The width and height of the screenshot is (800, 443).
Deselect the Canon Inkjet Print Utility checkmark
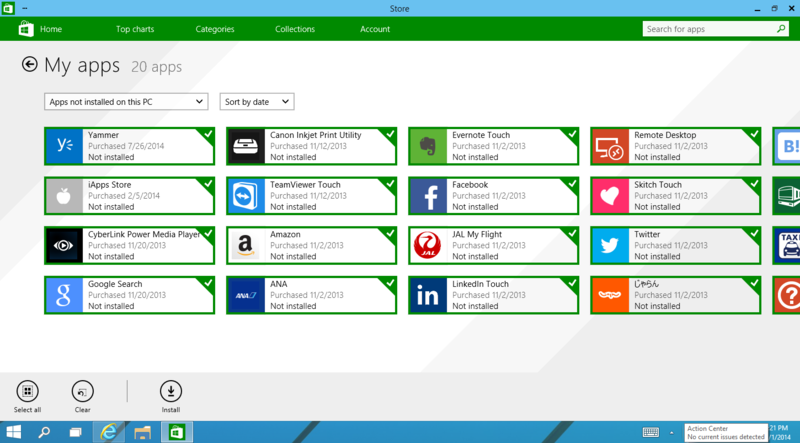[390, 134]
